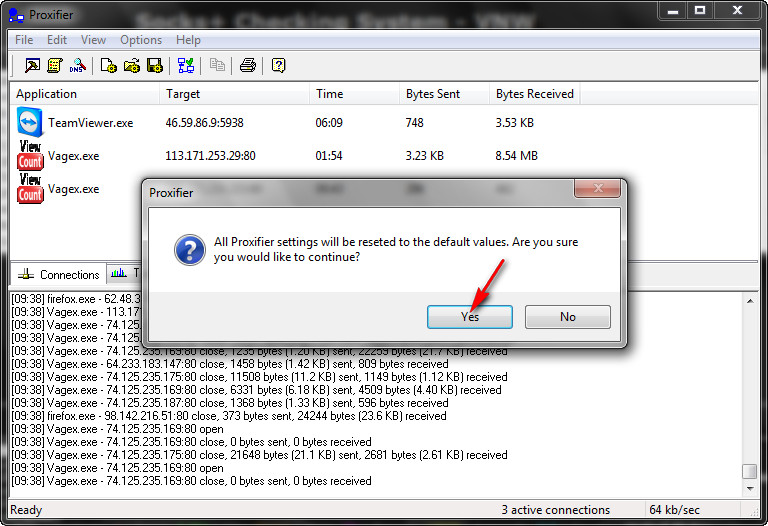Open the View menu
Screen dimensions: 768x526
(93, 40)
